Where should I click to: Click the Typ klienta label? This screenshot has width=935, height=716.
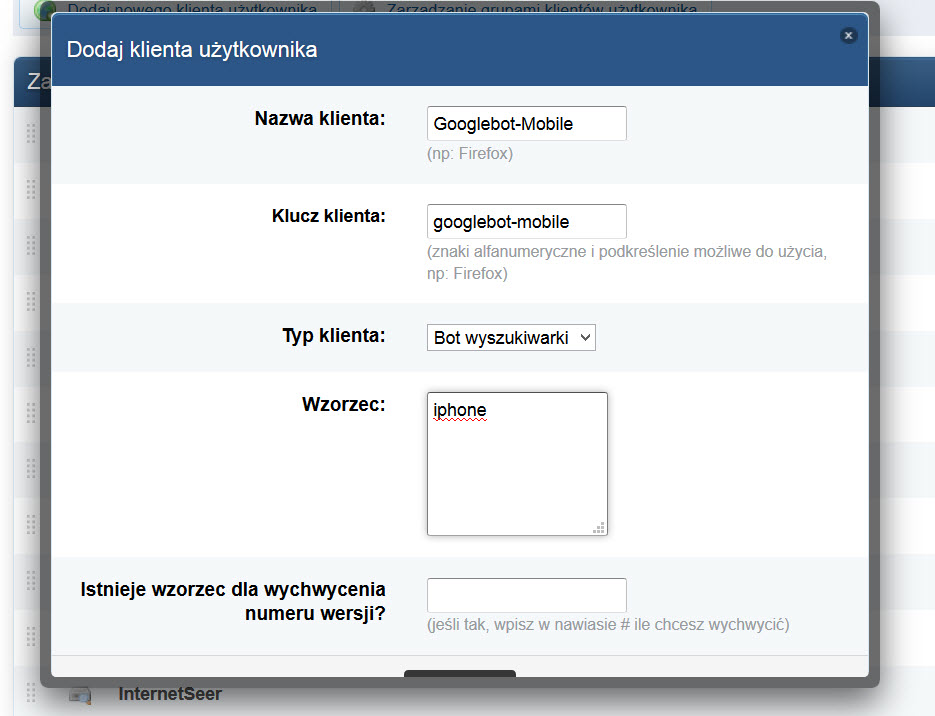coord(334,336)
